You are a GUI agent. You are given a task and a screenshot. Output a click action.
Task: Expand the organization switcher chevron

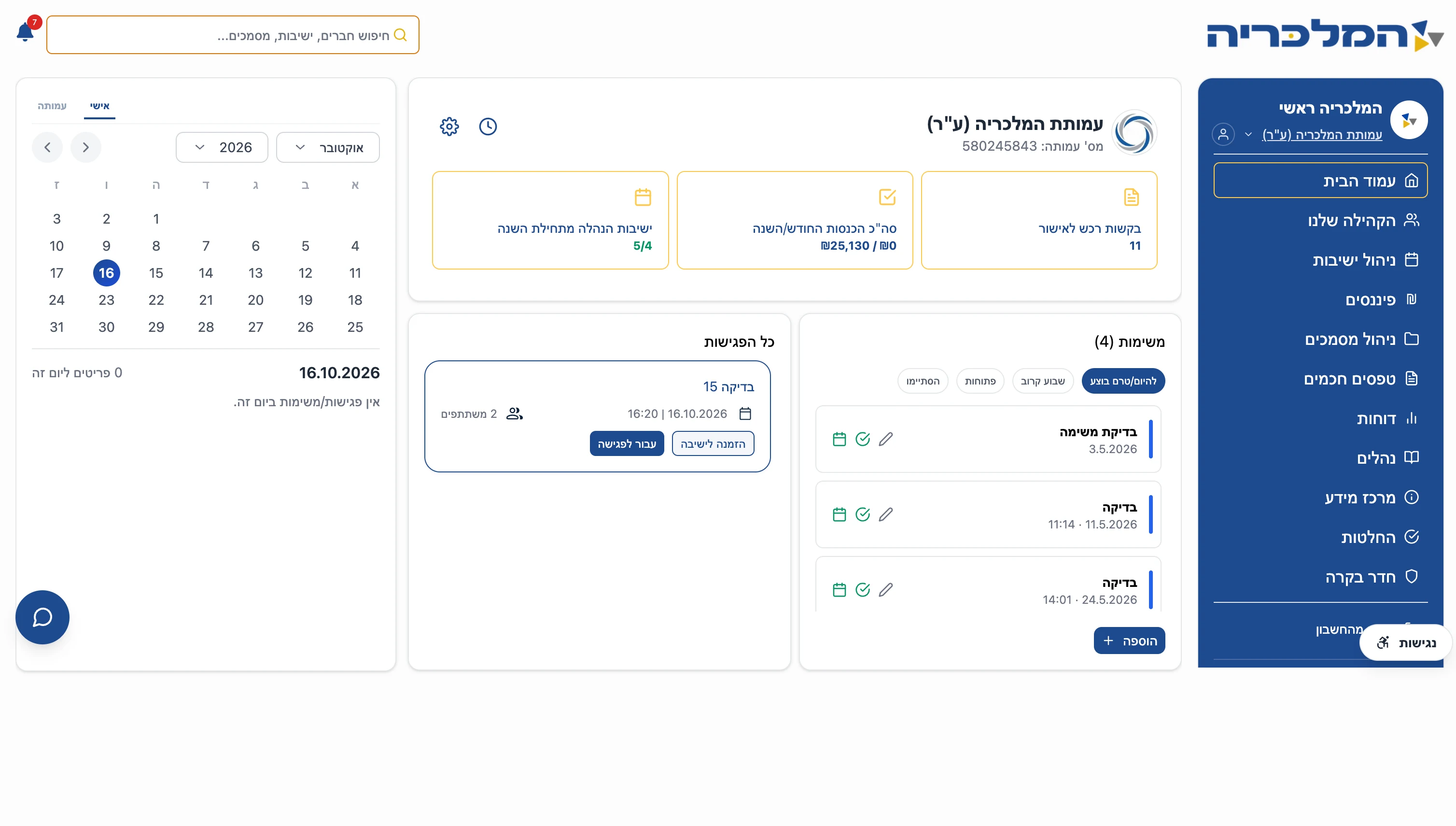pos(1248,134)
